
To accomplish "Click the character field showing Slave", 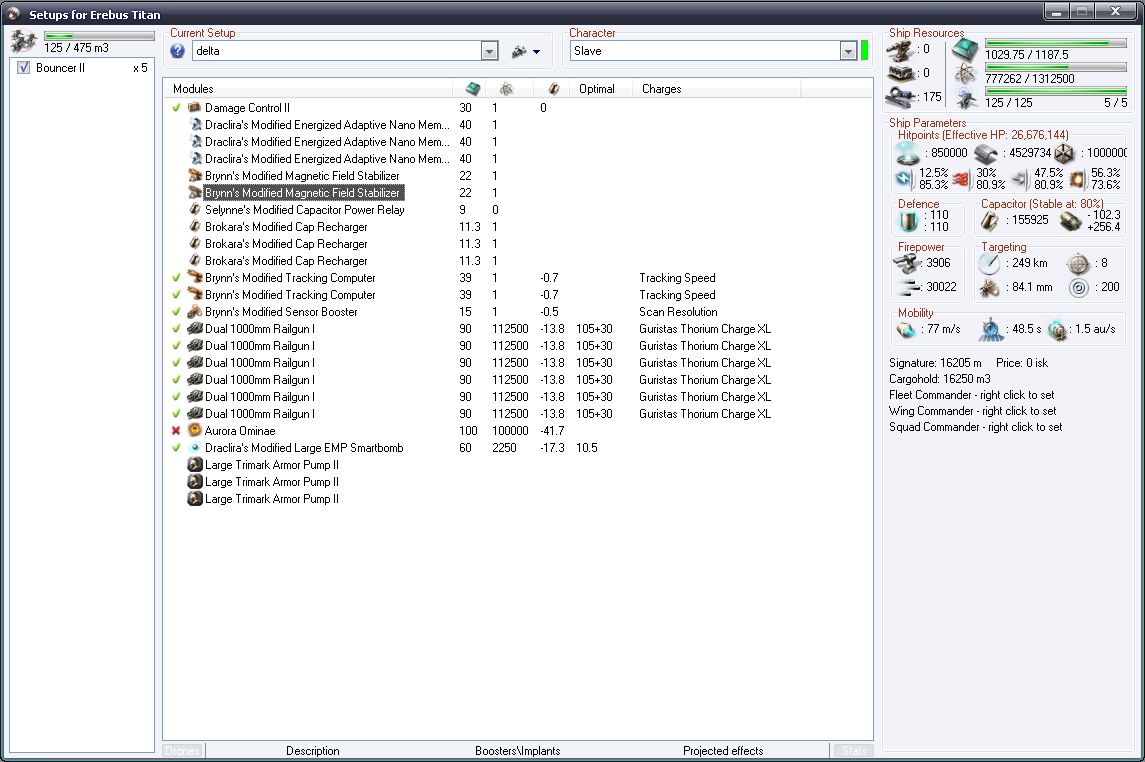I will pos(705,51).
